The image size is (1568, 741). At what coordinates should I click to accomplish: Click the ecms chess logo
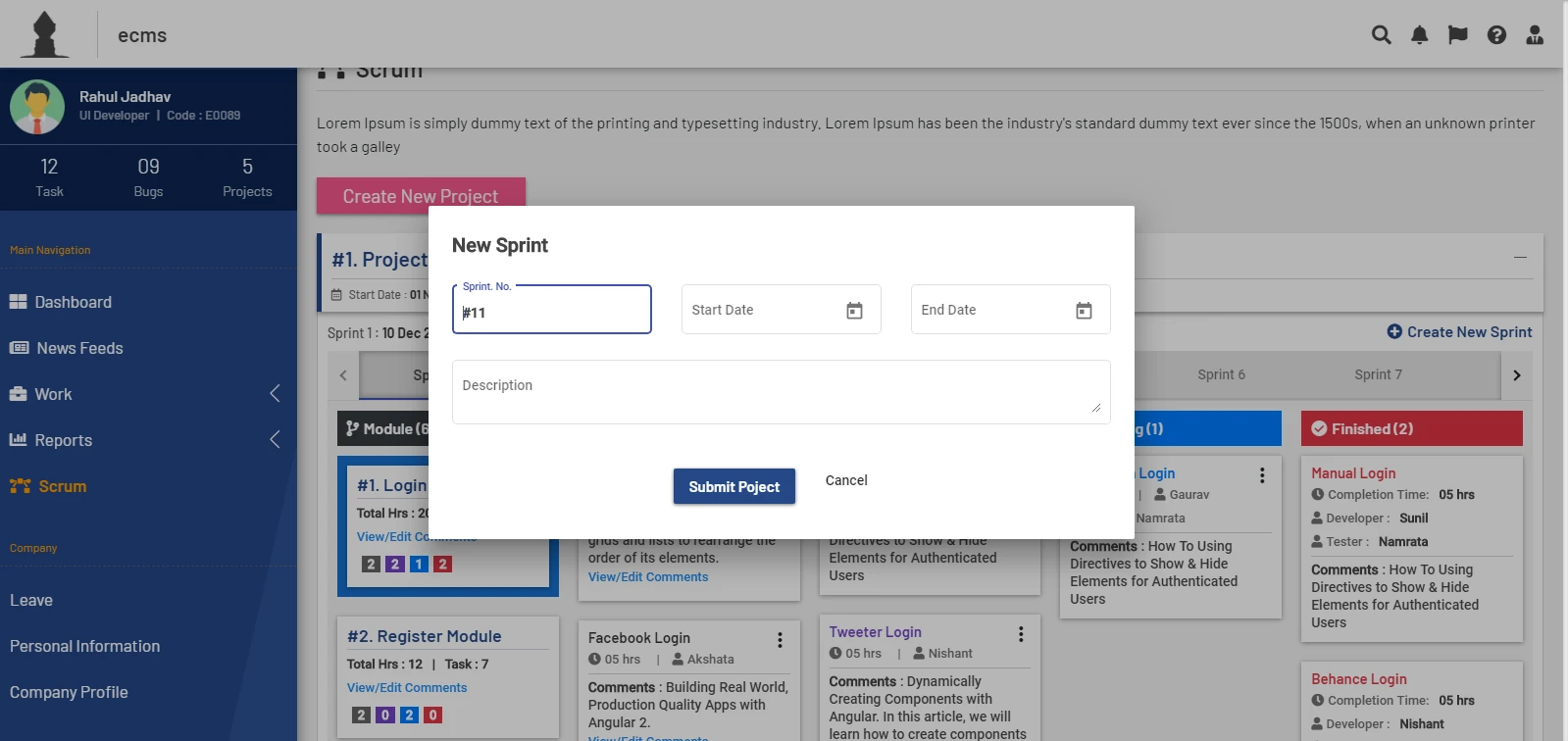pyautogui.click(x=45, y=34)
